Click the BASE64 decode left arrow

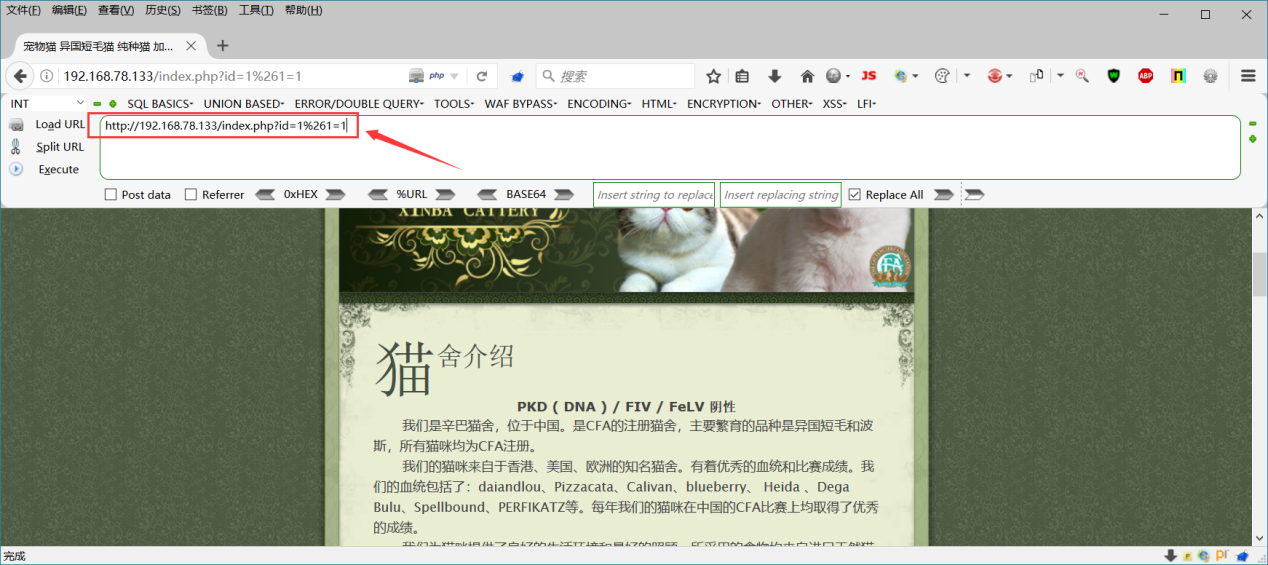pos(488,194)
